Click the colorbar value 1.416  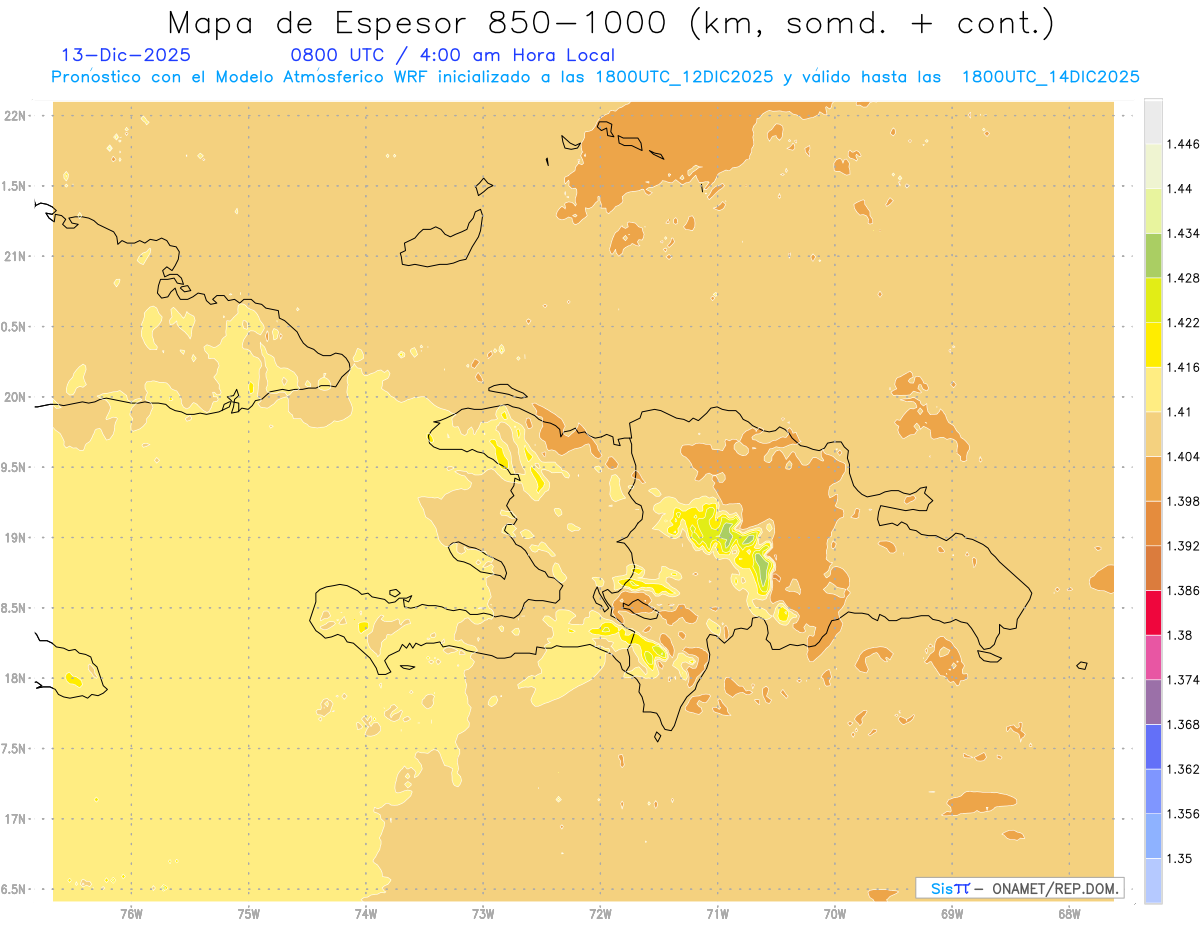(x=1184, y=367)
